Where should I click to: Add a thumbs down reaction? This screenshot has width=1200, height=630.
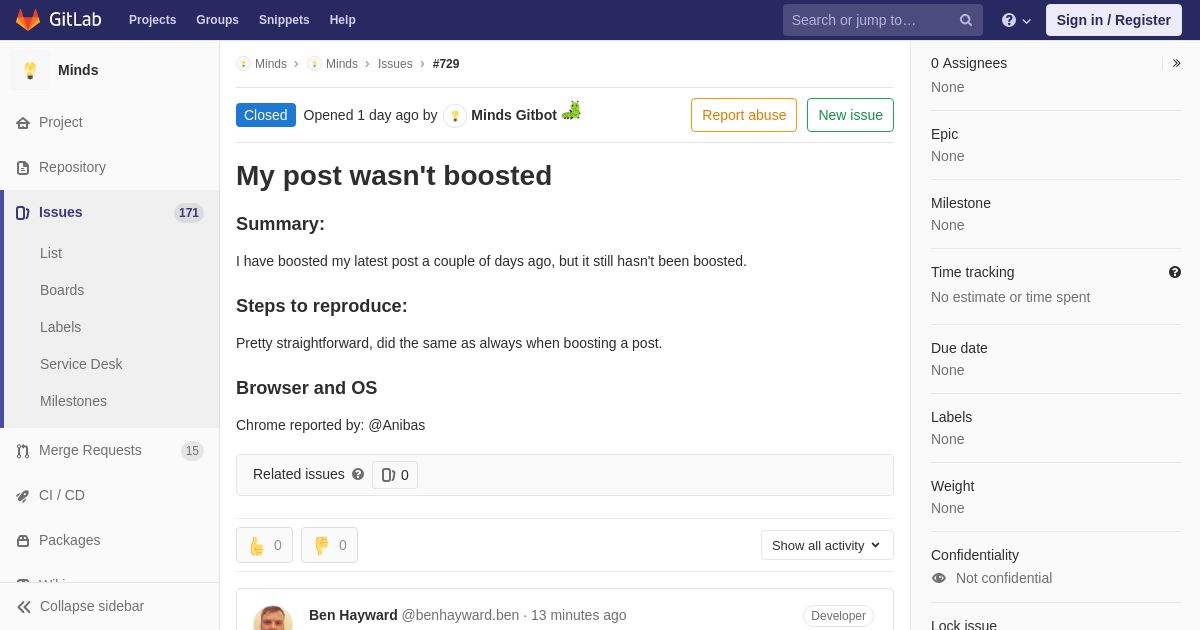pyautogui.click(x=329, y=545)
